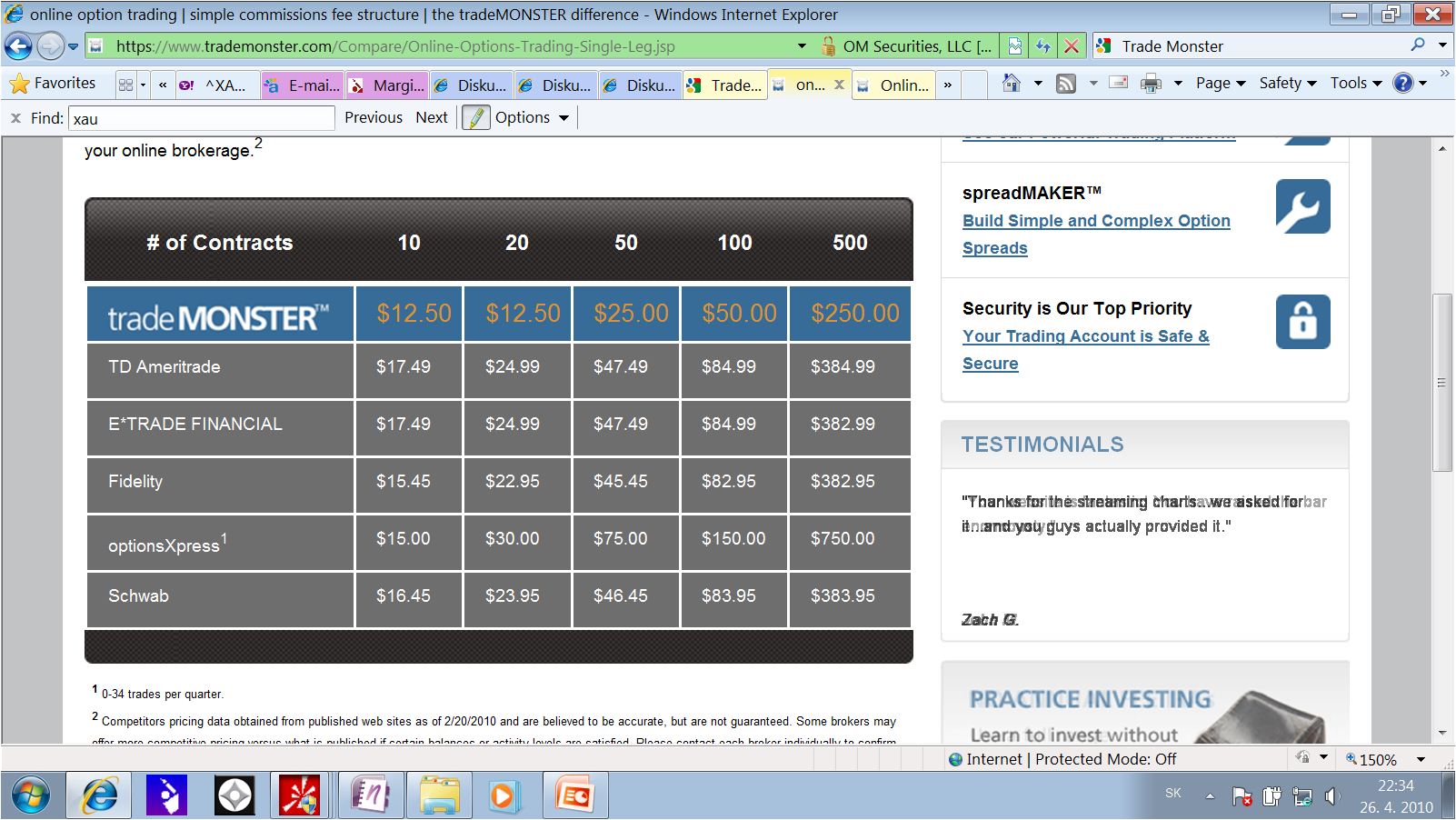Open the search provider dropdown arrow

click(x=1442, y=45)
